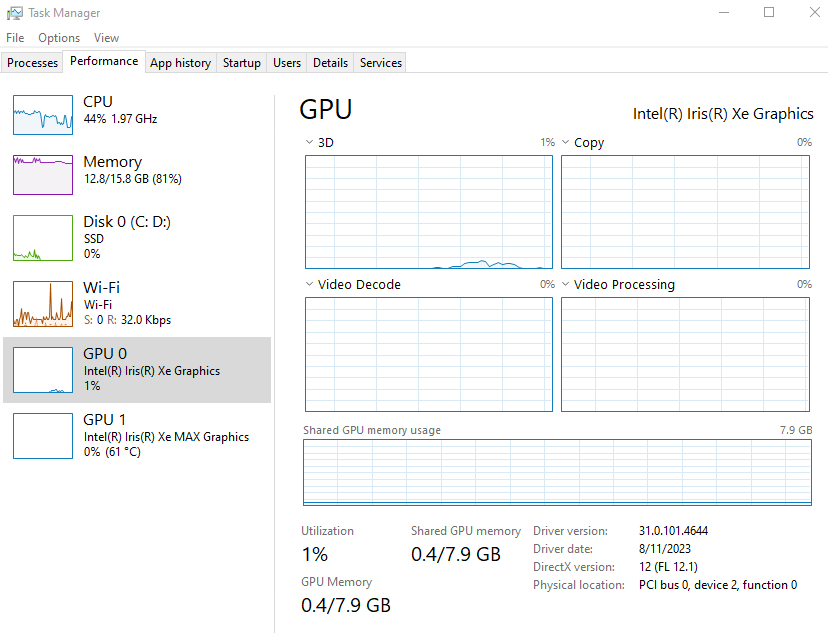Change the Copy engine dropdown

pos(565,142)
